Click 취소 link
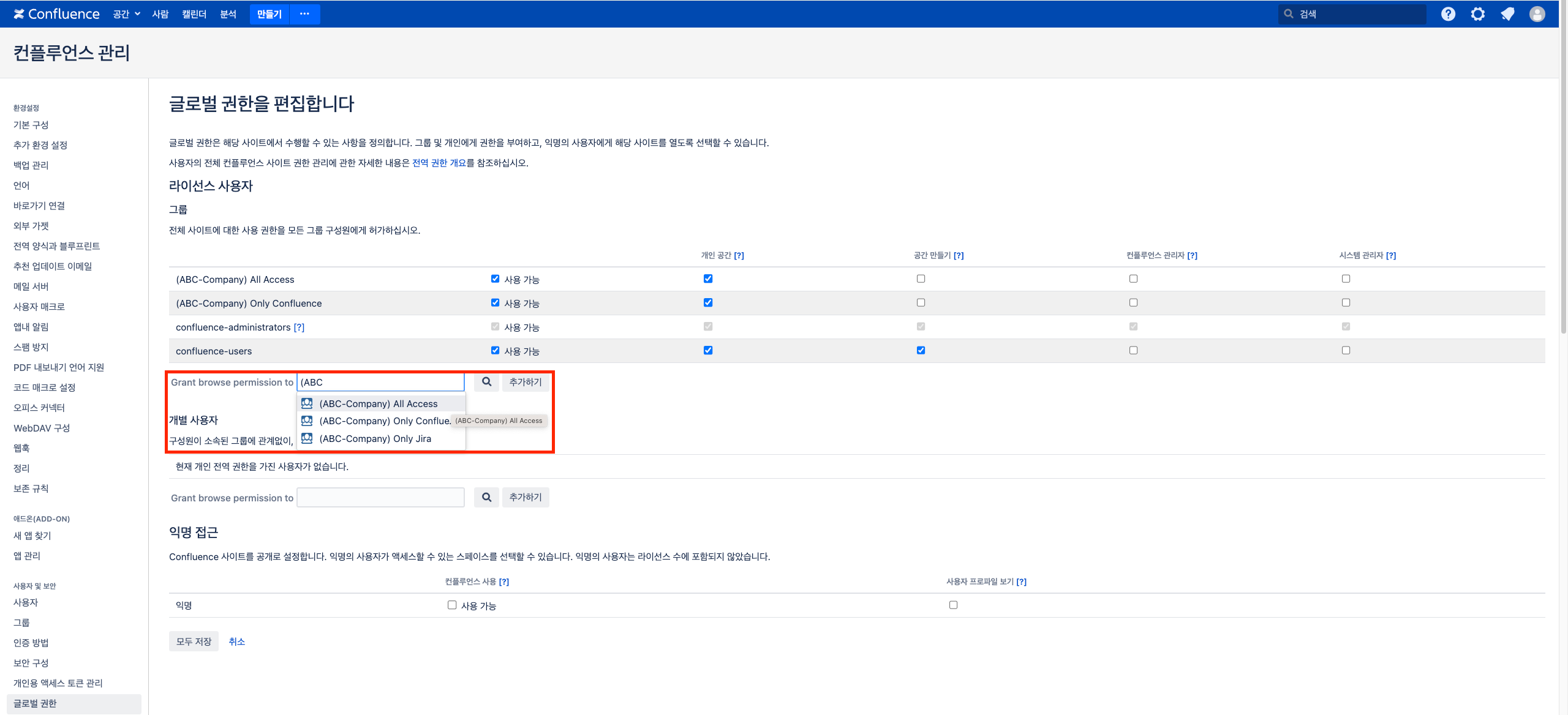This screenshot has height=715, width=1568. pyautogui.click(x=236, y=642)
